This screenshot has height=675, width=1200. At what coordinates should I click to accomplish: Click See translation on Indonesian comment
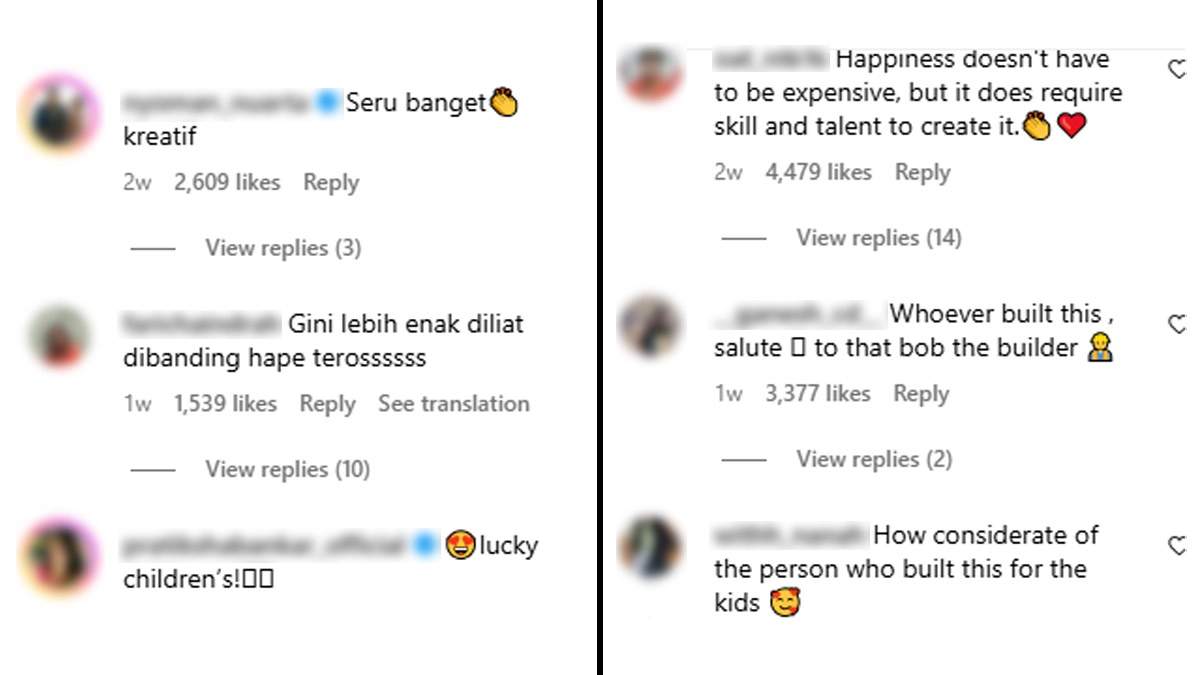453,404
